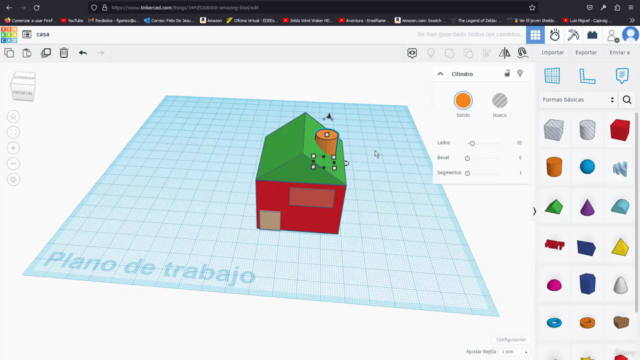Undo the last action
The image size is (640, 360).
tap(83, 53)
